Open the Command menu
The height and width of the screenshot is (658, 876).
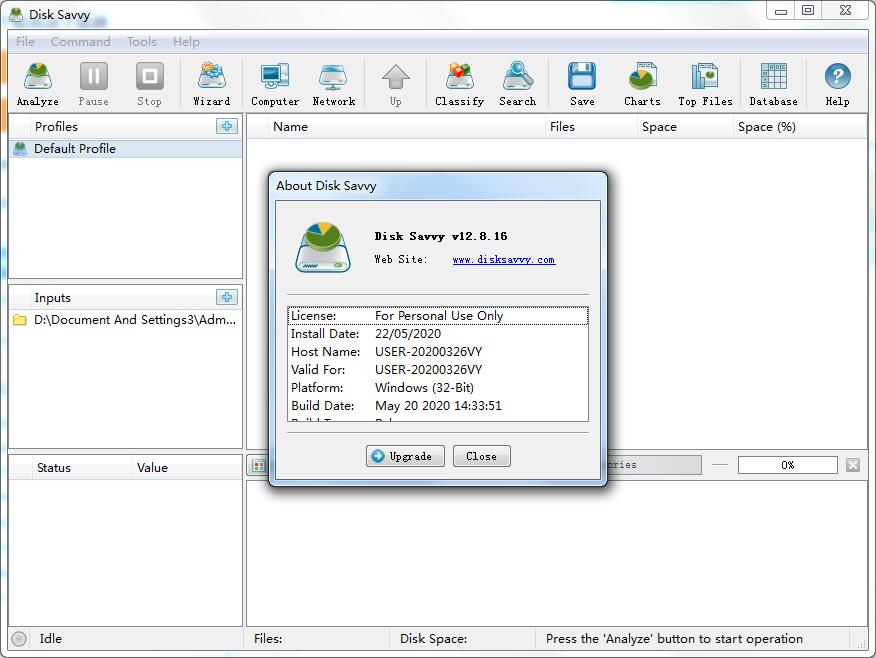80,42
